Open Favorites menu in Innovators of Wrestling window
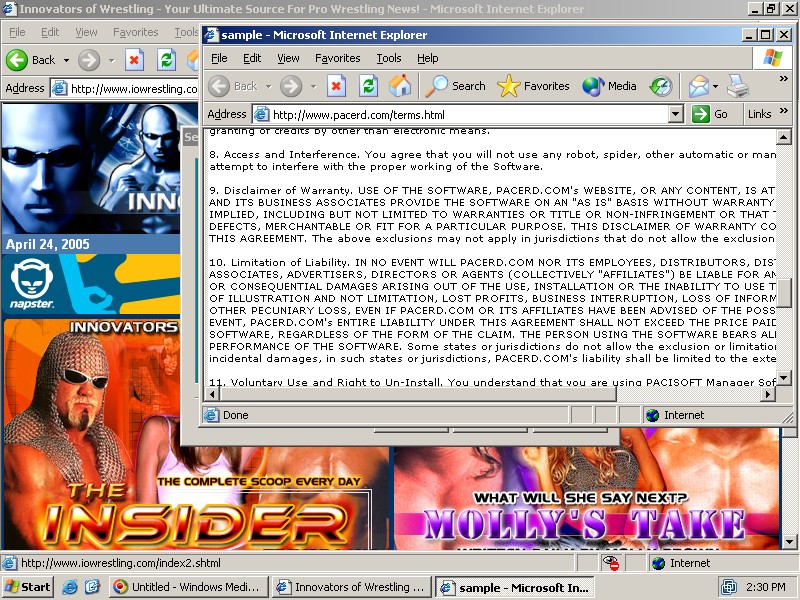 tap(135, 32)
